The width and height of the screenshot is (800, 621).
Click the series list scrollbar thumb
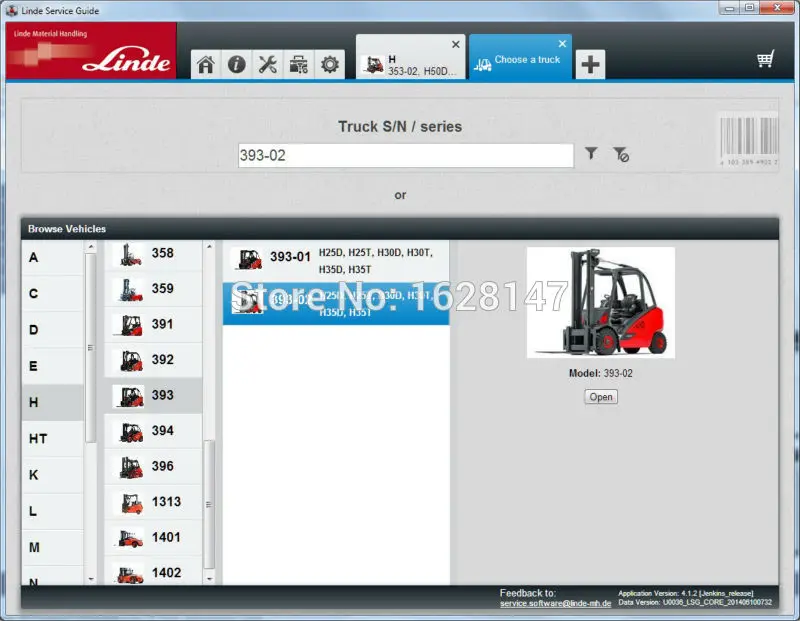209,504
